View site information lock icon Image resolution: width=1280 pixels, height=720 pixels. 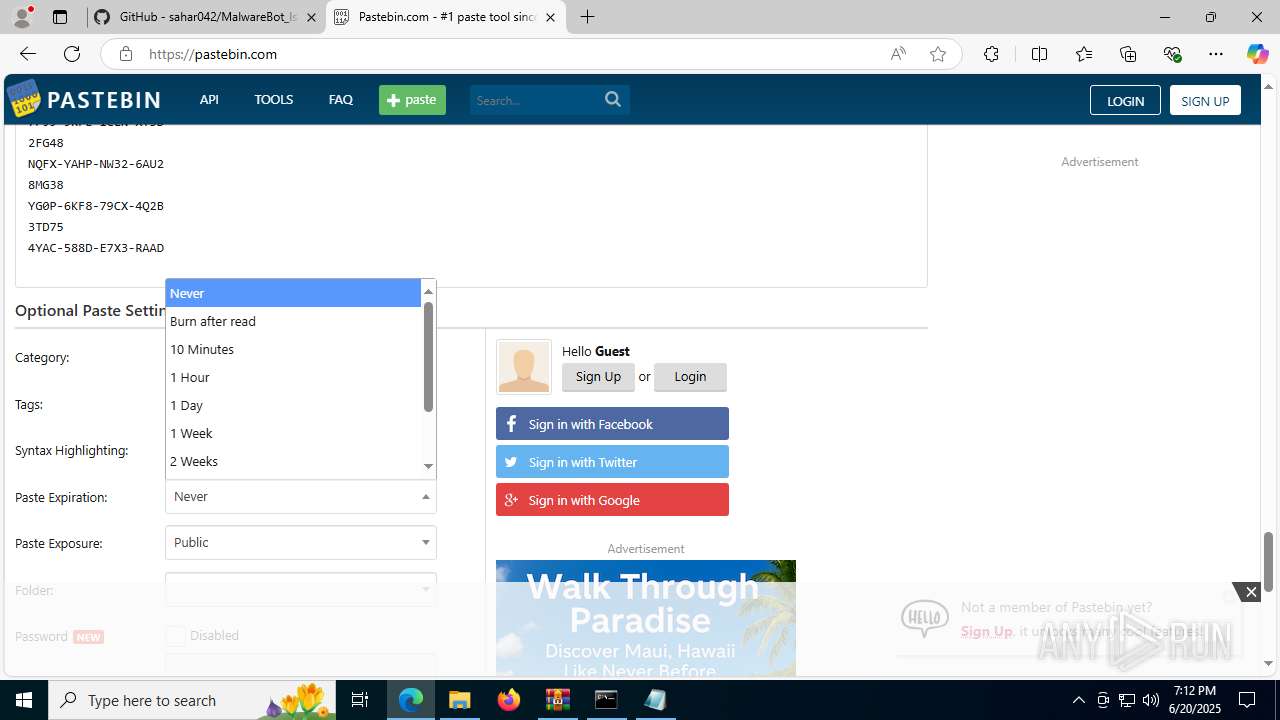pos(126,54)
